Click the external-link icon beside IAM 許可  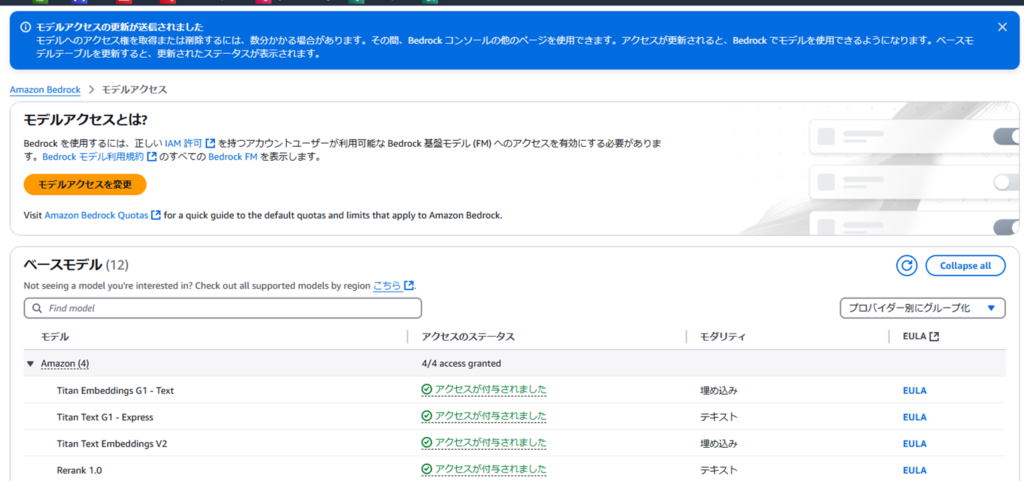click(x=210, y=143)
